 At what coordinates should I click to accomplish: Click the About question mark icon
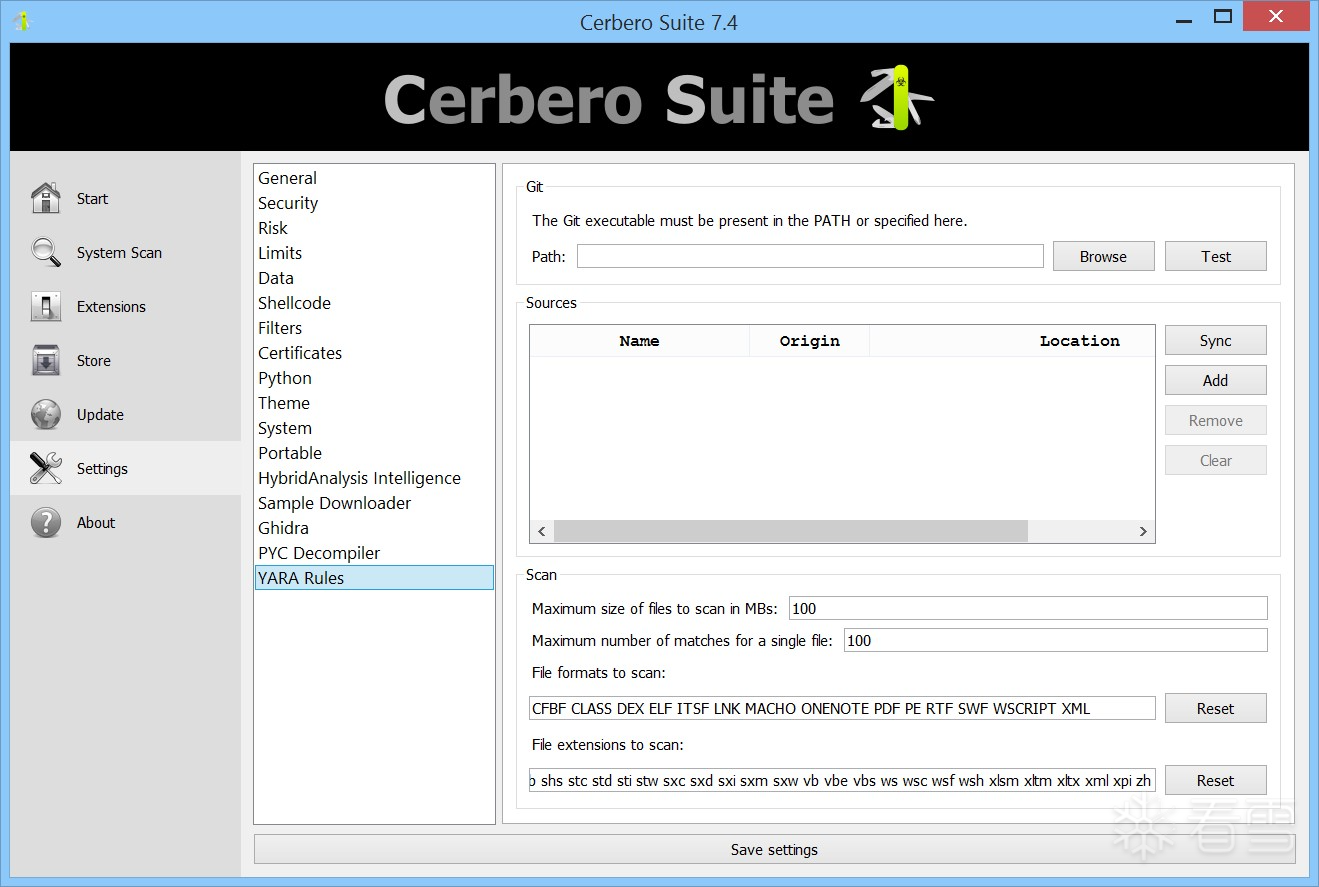[46, 522]
